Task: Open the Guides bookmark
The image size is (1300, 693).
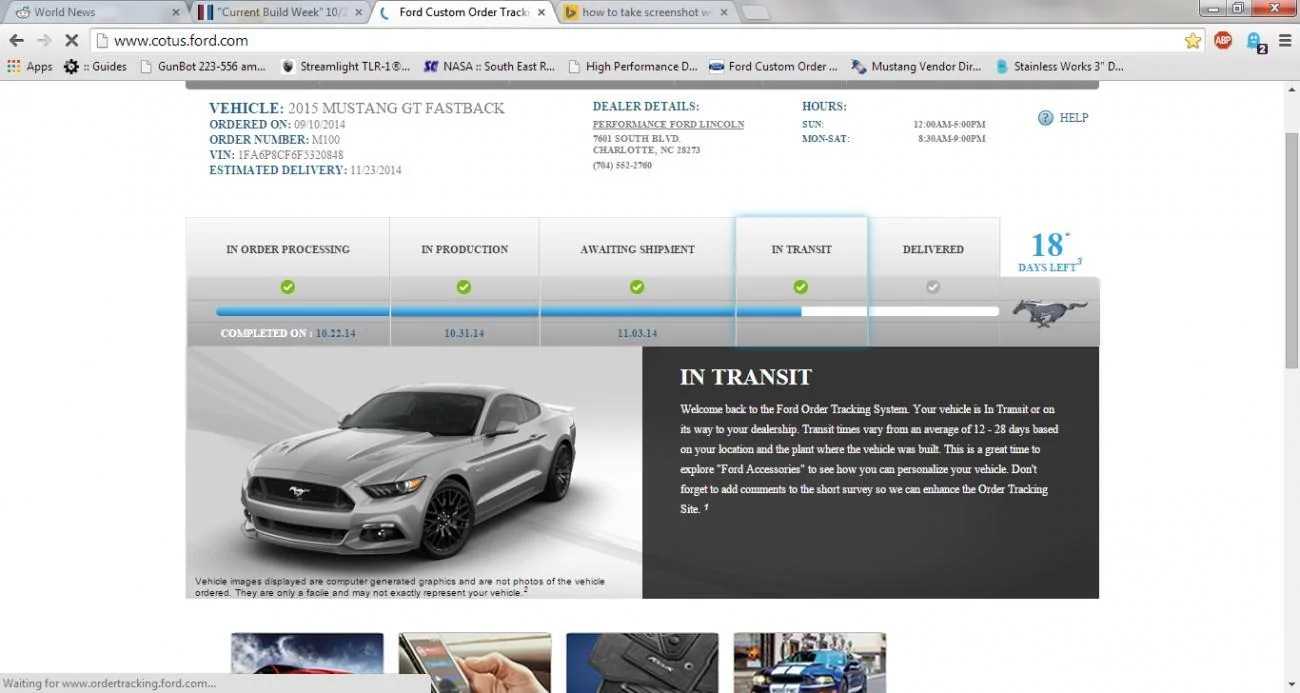Action: (95, 67)
